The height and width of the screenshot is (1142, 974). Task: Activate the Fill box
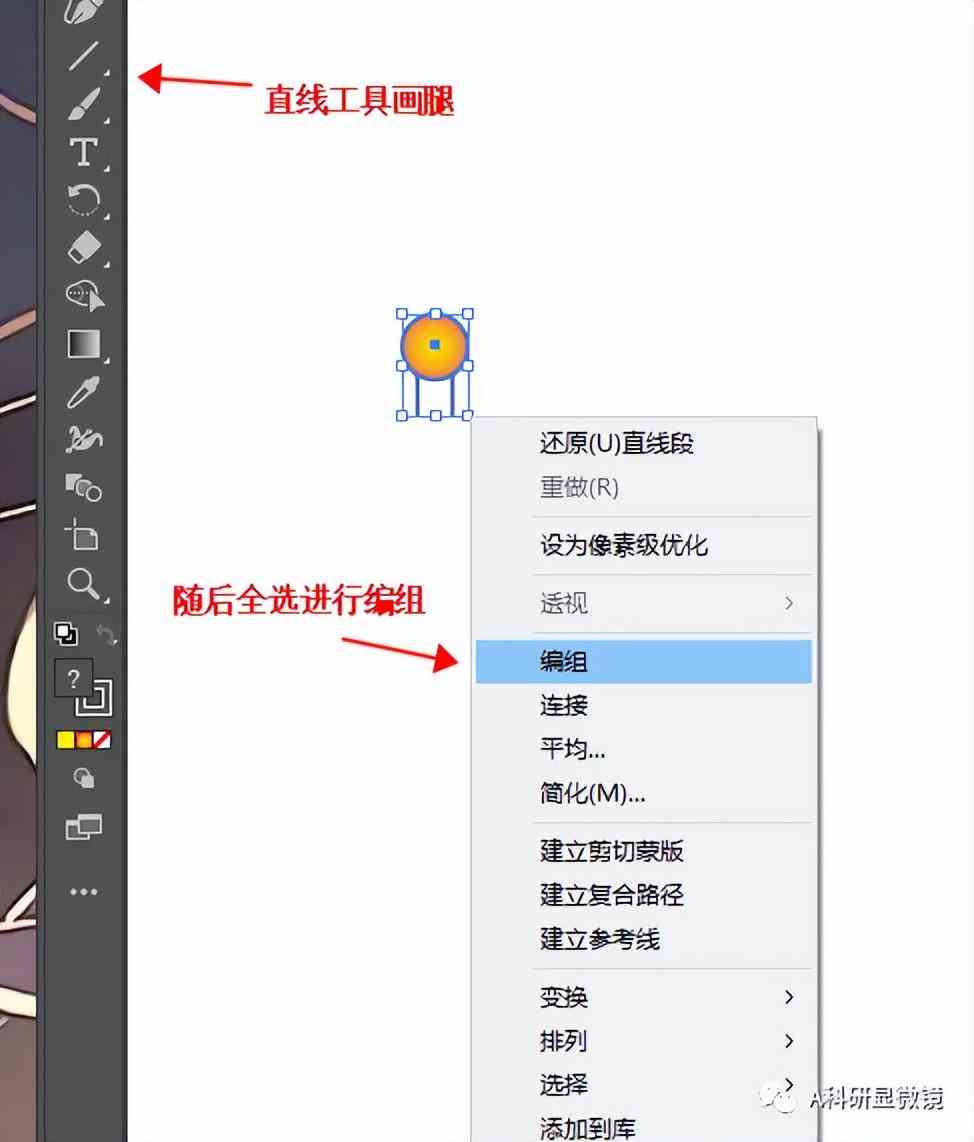pos(73,678)
